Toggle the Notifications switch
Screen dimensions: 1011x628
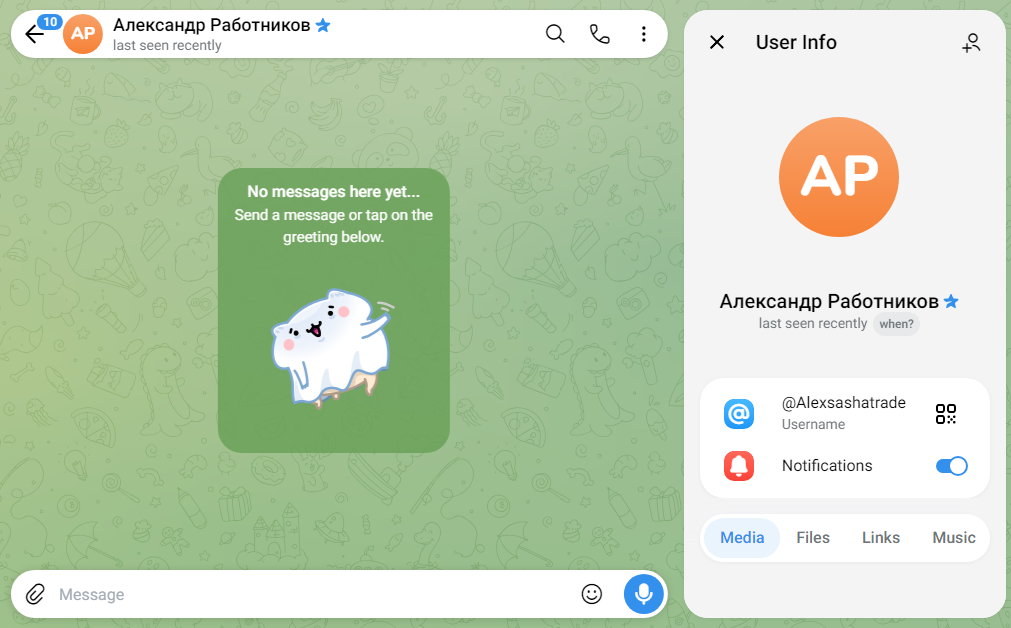point(952,466)
